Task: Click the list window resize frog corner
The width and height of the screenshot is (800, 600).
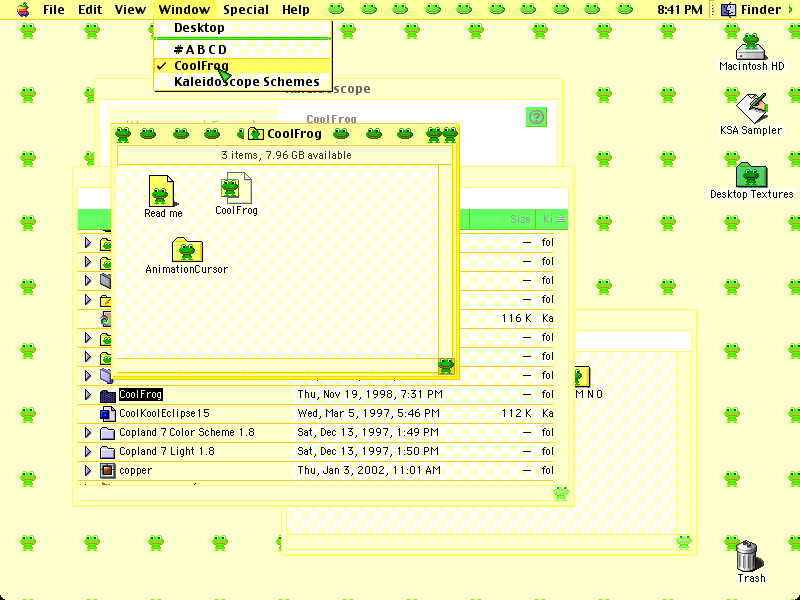Action: pos(561,492)
